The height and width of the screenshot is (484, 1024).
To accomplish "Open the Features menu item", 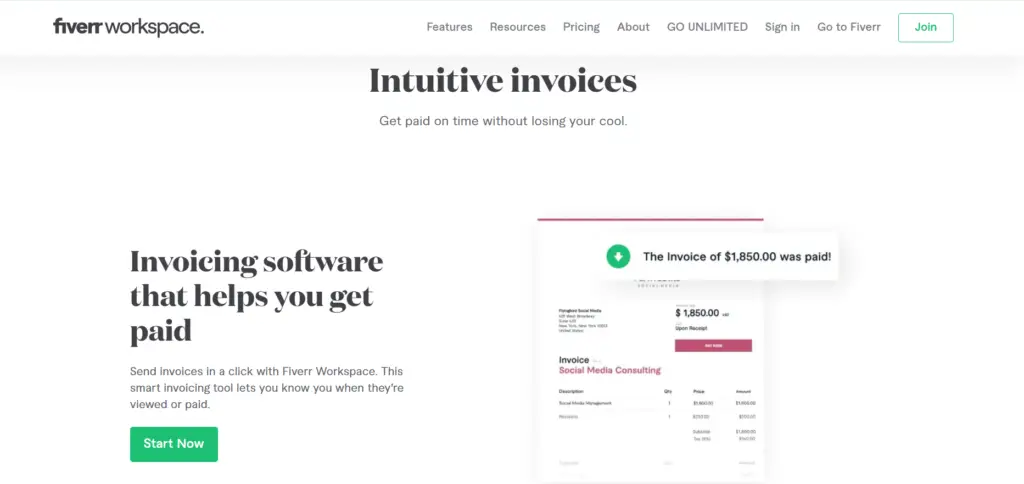I will tap(449, 27).
